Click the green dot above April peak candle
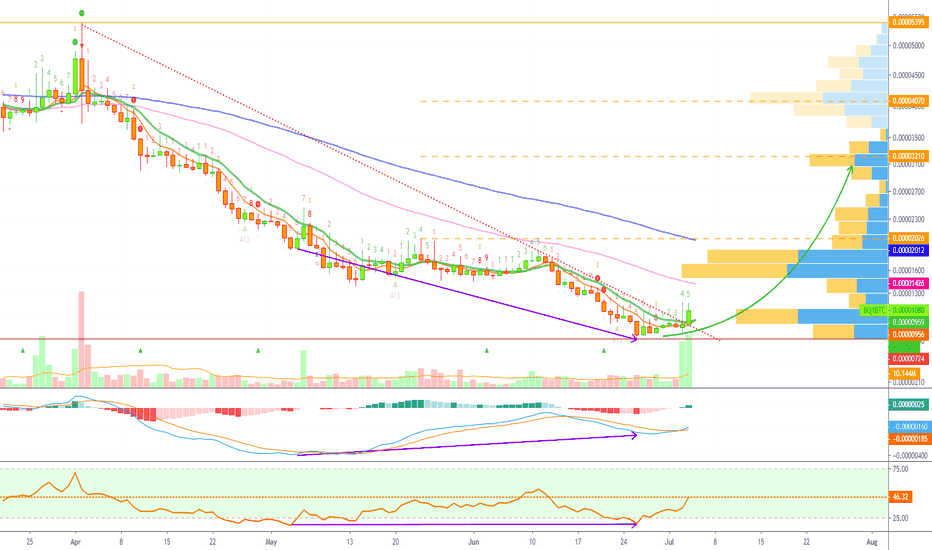This screenshot has height=550, width=932. coord(81,12)
